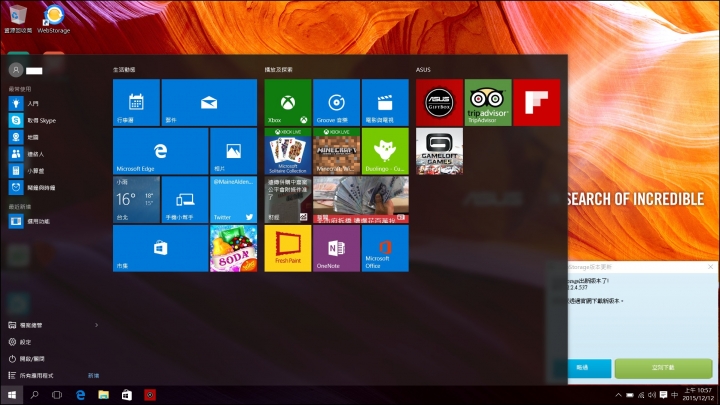Image resolution: width=720 pixels, height=405 pixels.
Task: Launch the Minecraft tile
Action: (337, 151)
